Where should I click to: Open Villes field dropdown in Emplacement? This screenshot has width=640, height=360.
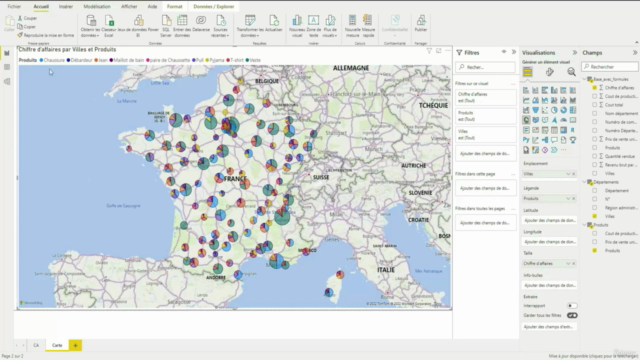click(568, 174)
